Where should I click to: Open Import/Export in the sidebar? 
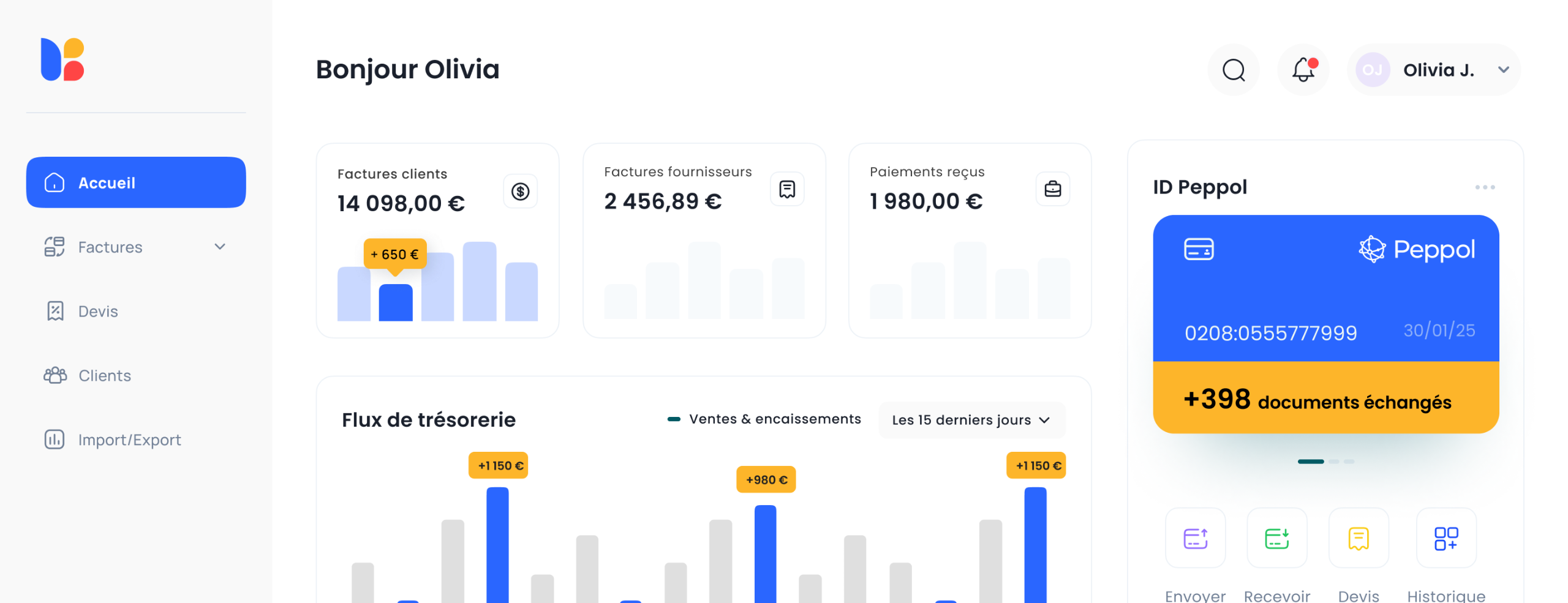point(129,440)
